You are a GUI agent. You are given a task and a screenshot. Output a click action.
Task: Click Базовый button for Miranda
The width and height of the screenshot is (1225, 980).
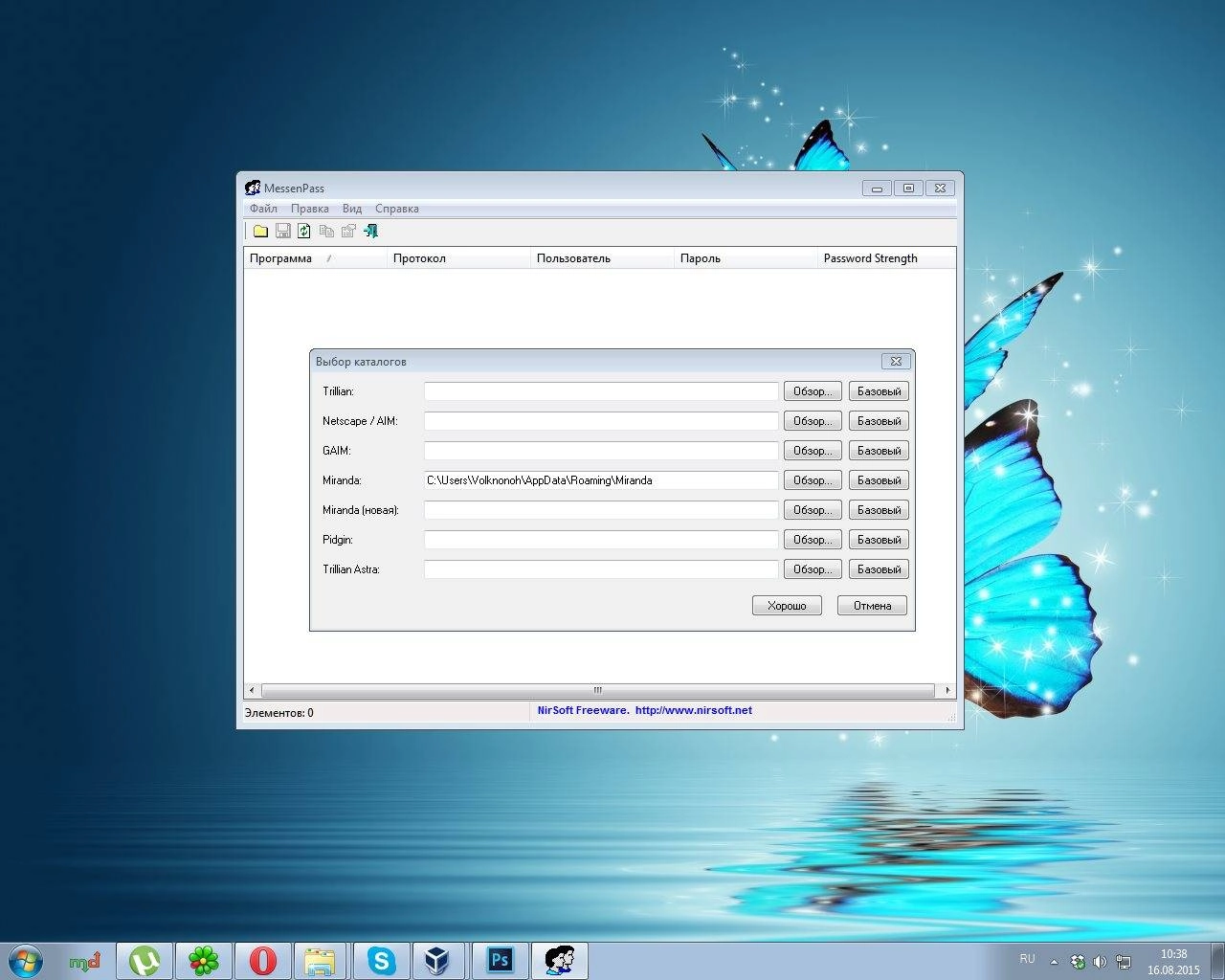879,480
